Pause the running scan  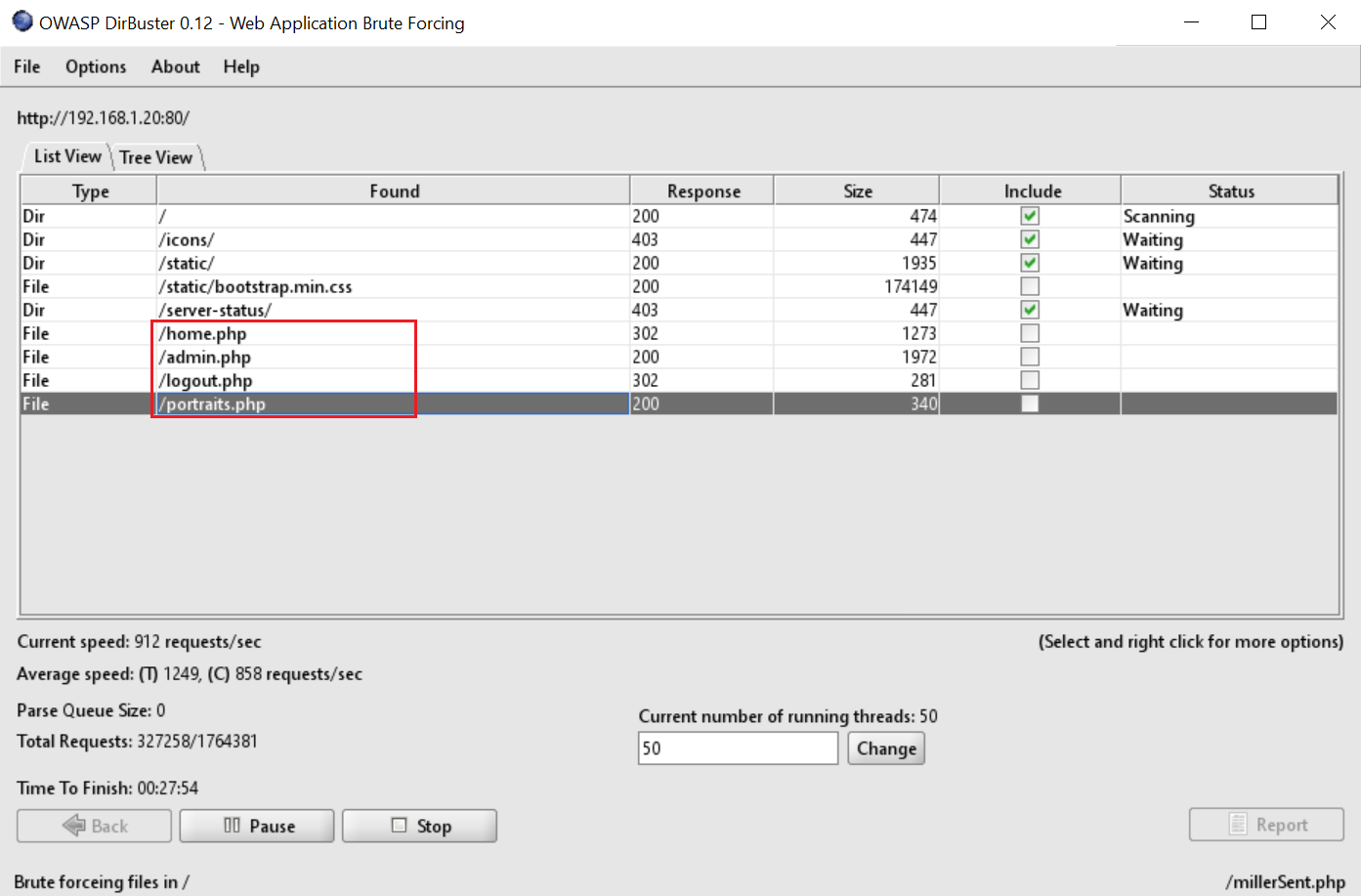(x=257, y=826)
